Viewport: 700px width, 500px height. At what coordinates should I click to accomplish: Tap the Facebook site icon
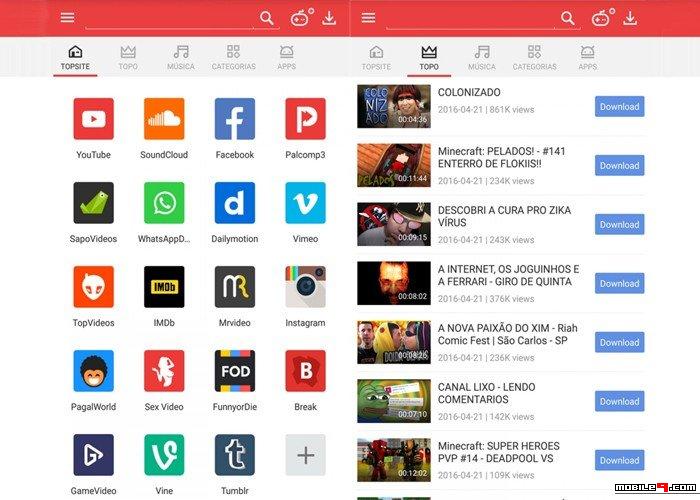[x=235, y=119]
